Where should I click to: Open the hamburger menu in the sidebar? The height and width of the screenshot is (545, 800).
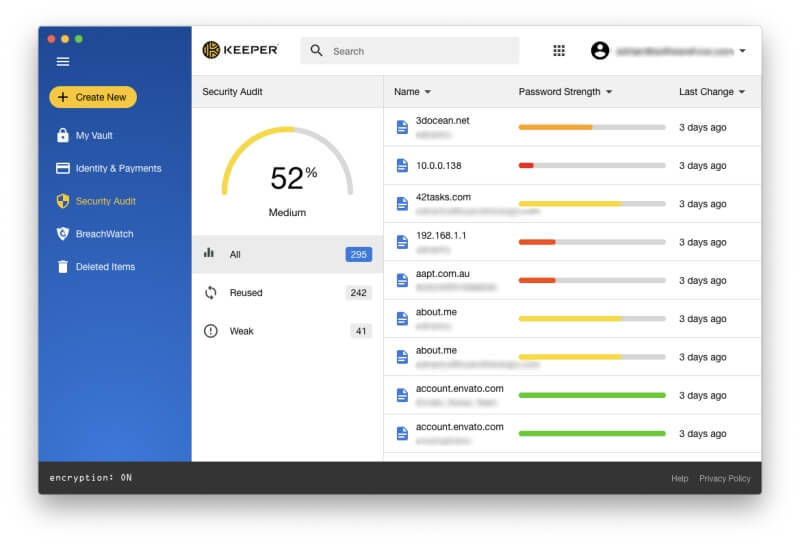tap(63, 62)
